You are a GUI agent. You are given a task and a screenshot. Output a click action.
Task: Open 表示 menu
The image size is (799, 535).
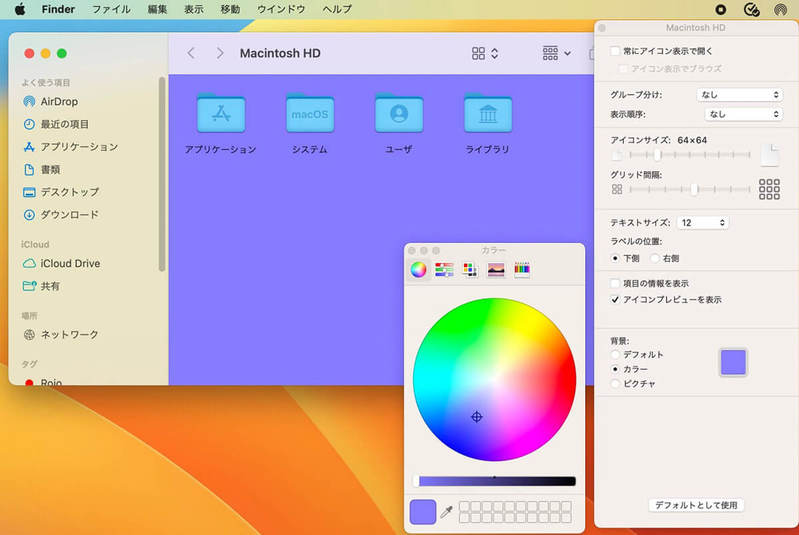click(x=194, y=9)
